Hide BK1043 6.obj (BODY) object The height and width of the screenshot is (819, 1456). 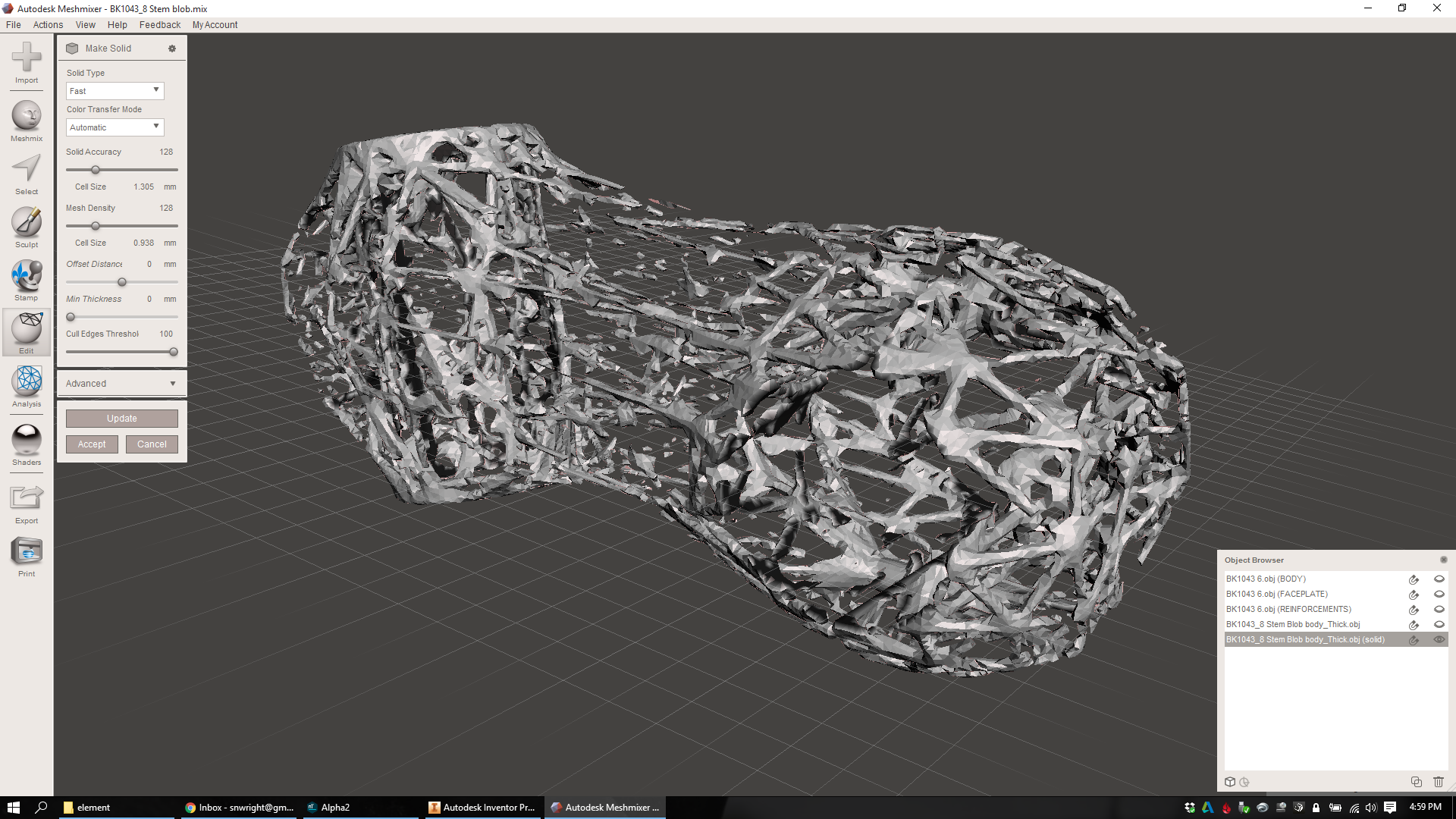[x=1439, y=579]
